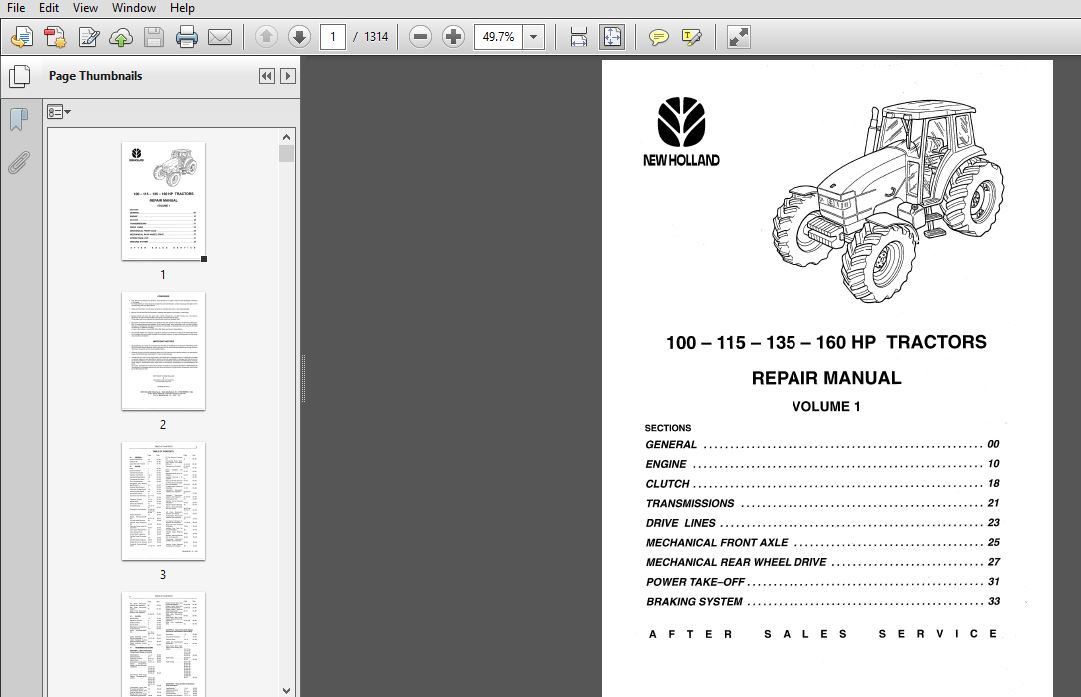1081x697 pixels.
Task: Select page 1 thumbnail
Action: tap(163, 201)
